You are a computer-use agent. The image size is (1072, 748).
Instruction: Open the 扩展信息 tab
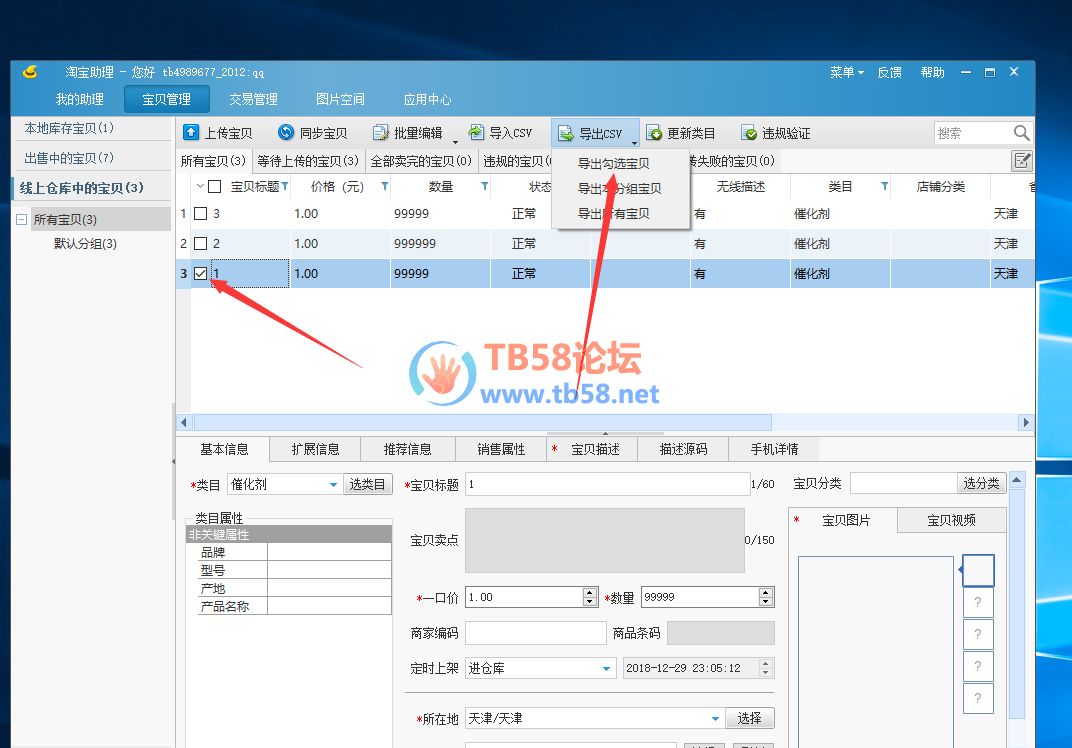[315, 449]
